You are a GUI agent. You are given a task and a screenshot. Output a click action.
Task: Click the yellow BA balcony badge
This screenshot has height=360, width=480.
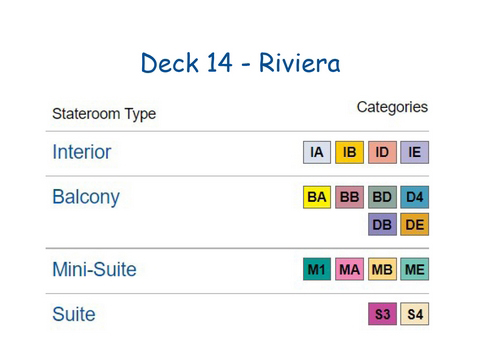coord(317,197)
